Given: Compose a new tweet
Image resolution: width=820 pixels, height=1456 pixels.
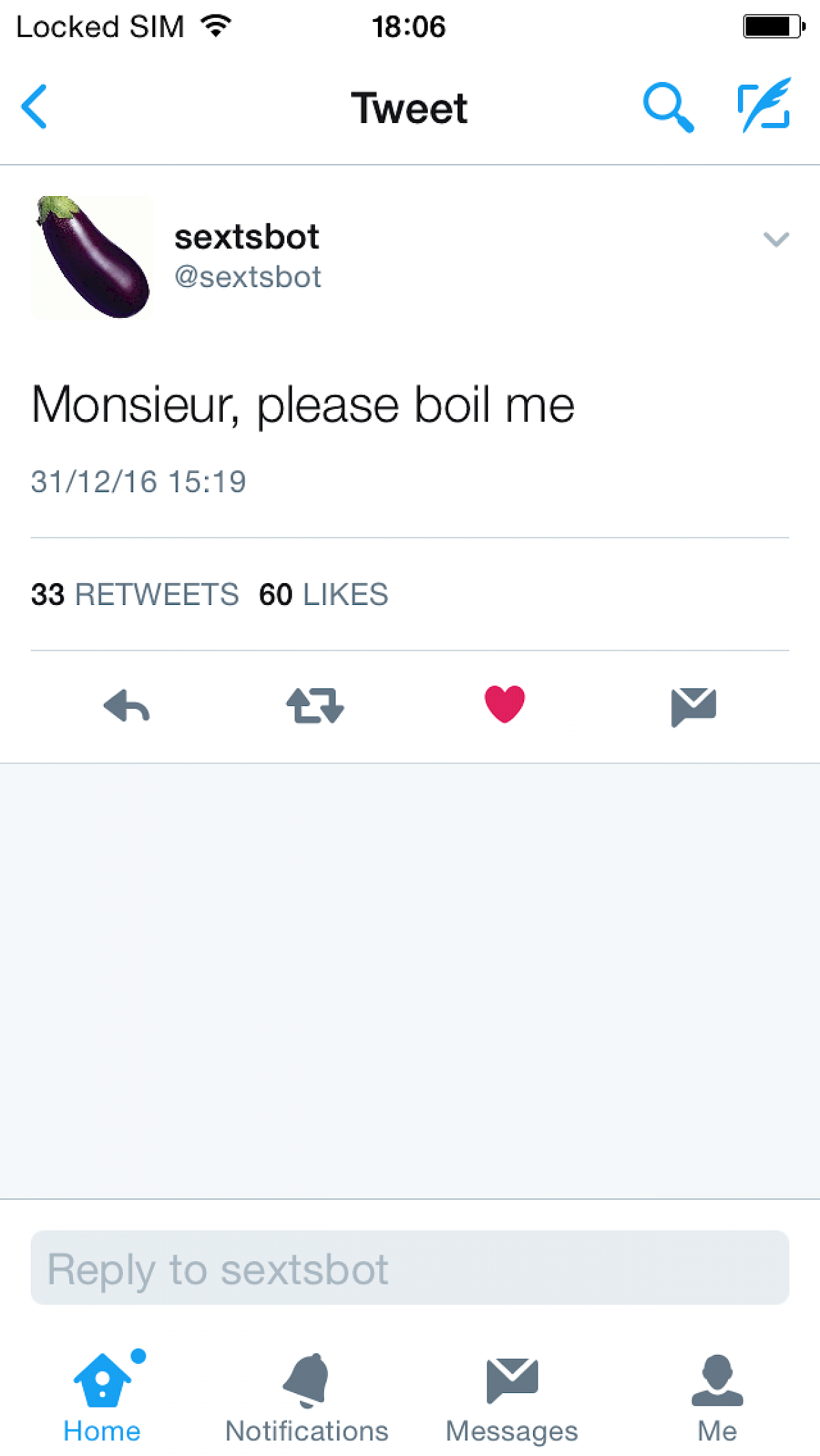Looking at the screenshot, I should (765, 106).
